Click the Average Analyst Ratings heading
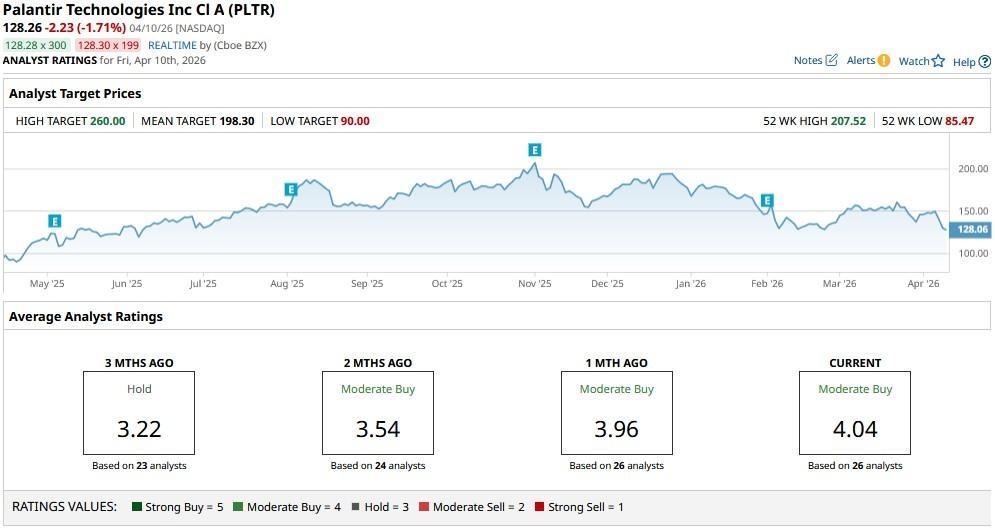This screenshot has height=528, width=995. [86, 316]
